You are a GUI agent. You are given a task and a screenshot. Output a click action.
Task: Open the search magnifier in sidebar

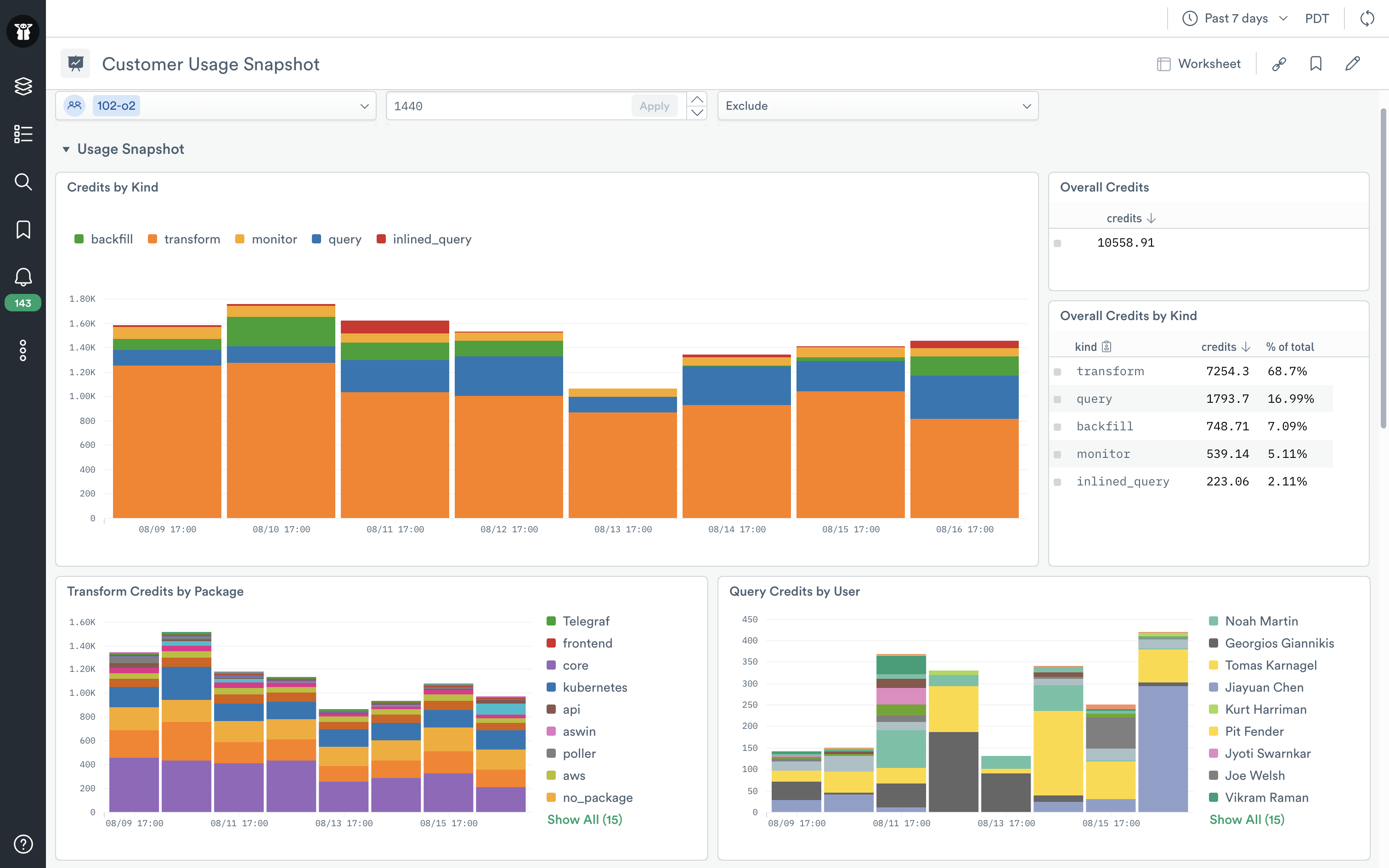pos(23,181)
